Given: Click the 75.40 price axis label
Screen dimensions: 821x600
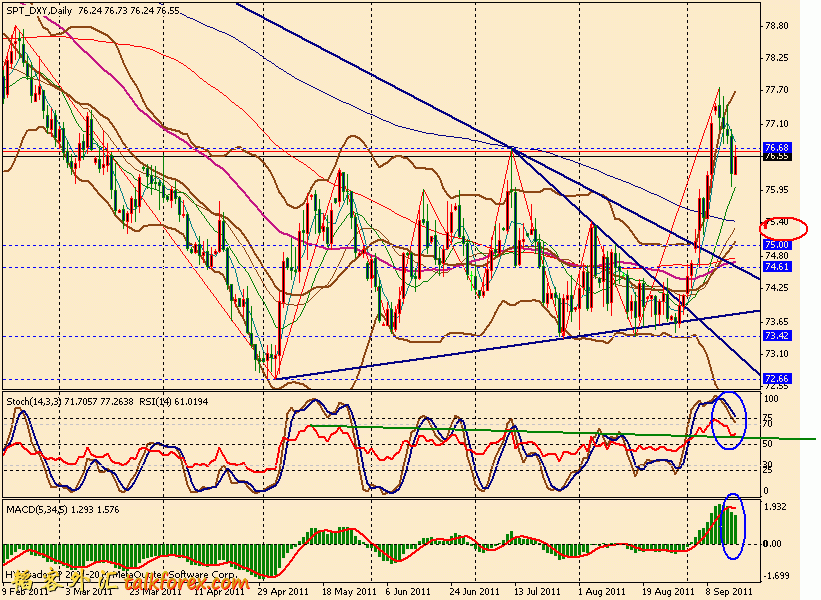Looking at the screenshot, I should pyautogui.click(x=776, y=222).
